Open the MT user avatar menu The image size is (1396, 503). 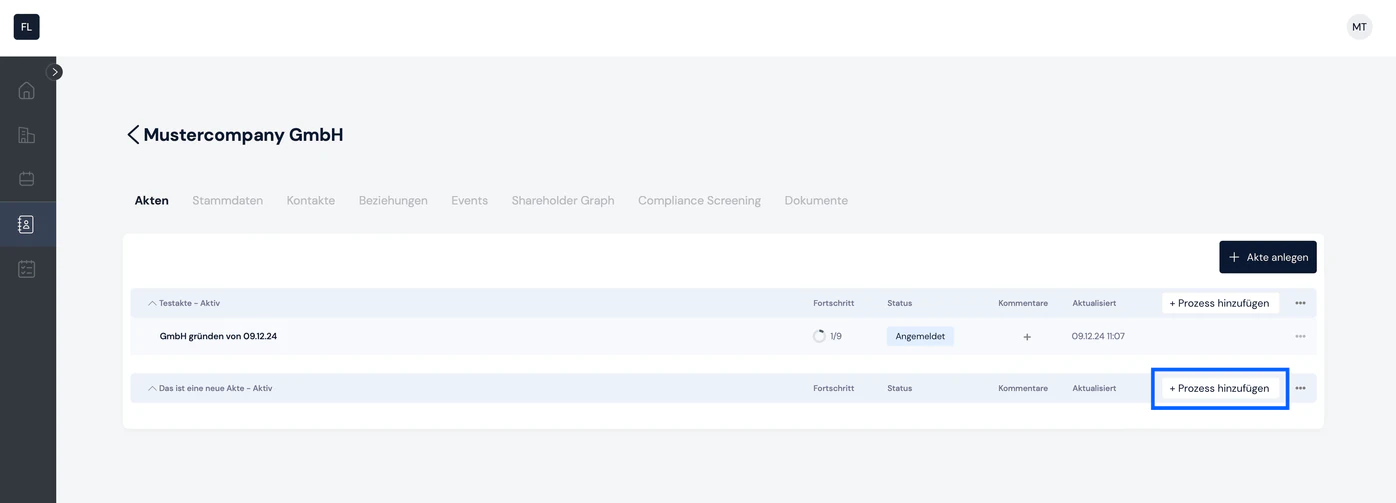pyautogui.click(x=1359, y=27)
